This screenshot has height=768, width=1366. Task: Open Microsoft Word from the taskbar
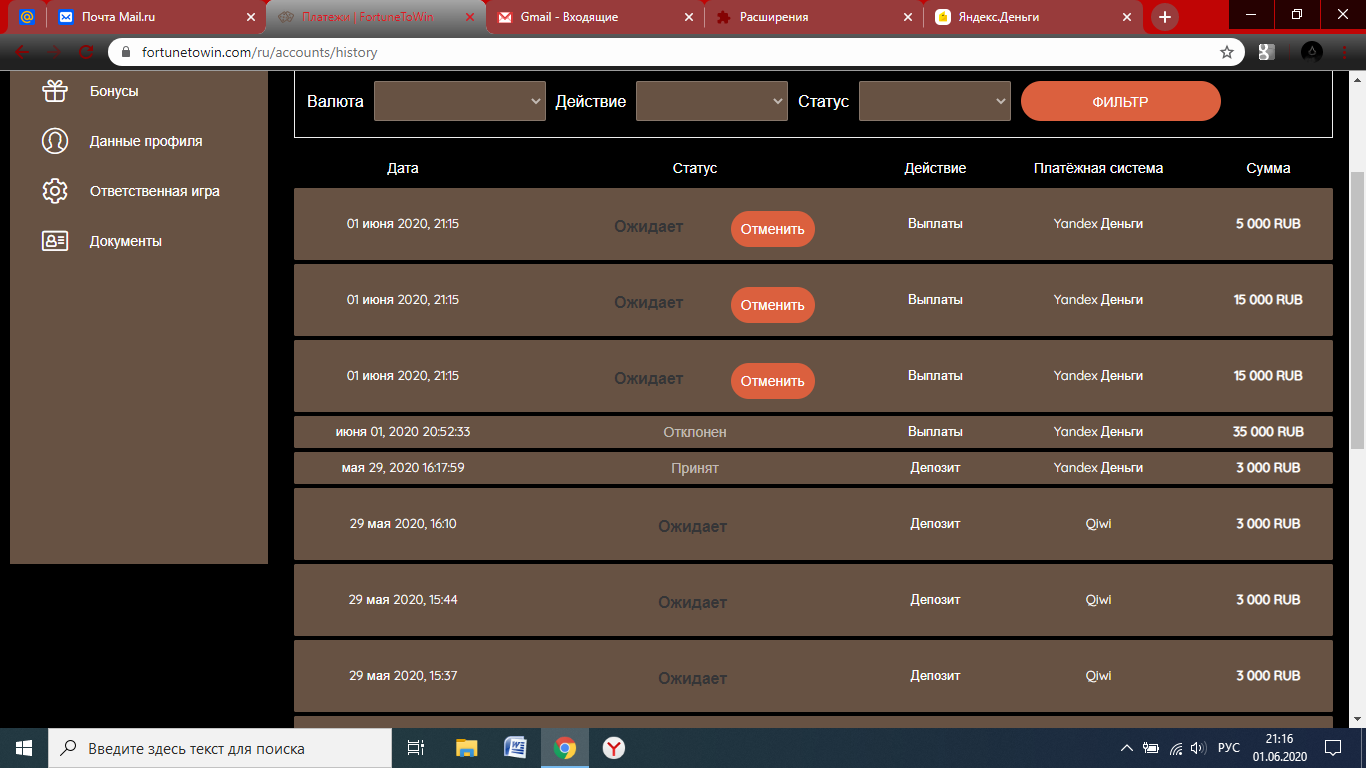[516, 748]
